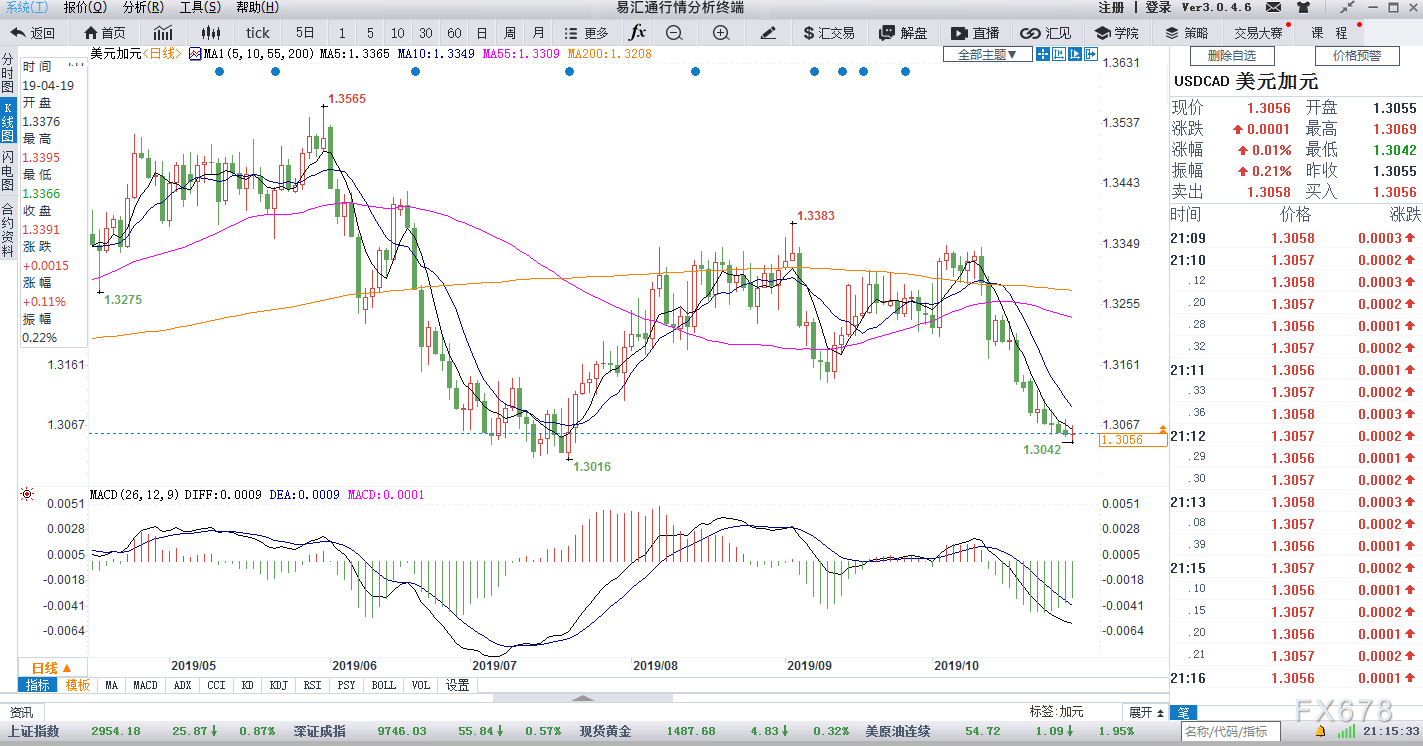Choose the MA indicator
Image resolution: width=1423 pixels, height=746 pixels.
[111, 685]
